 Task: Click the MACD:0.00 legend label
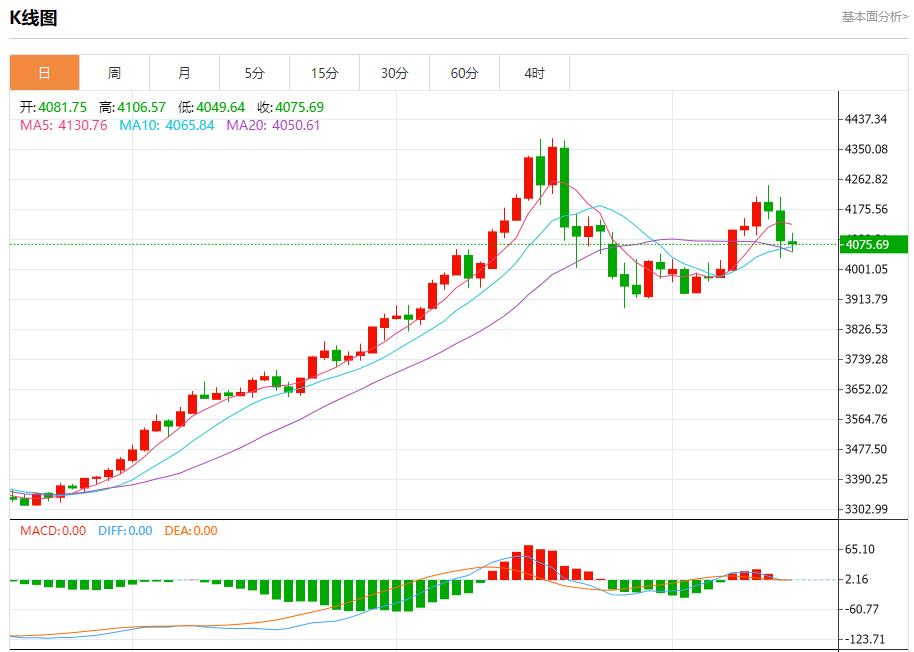click(53, 531)
